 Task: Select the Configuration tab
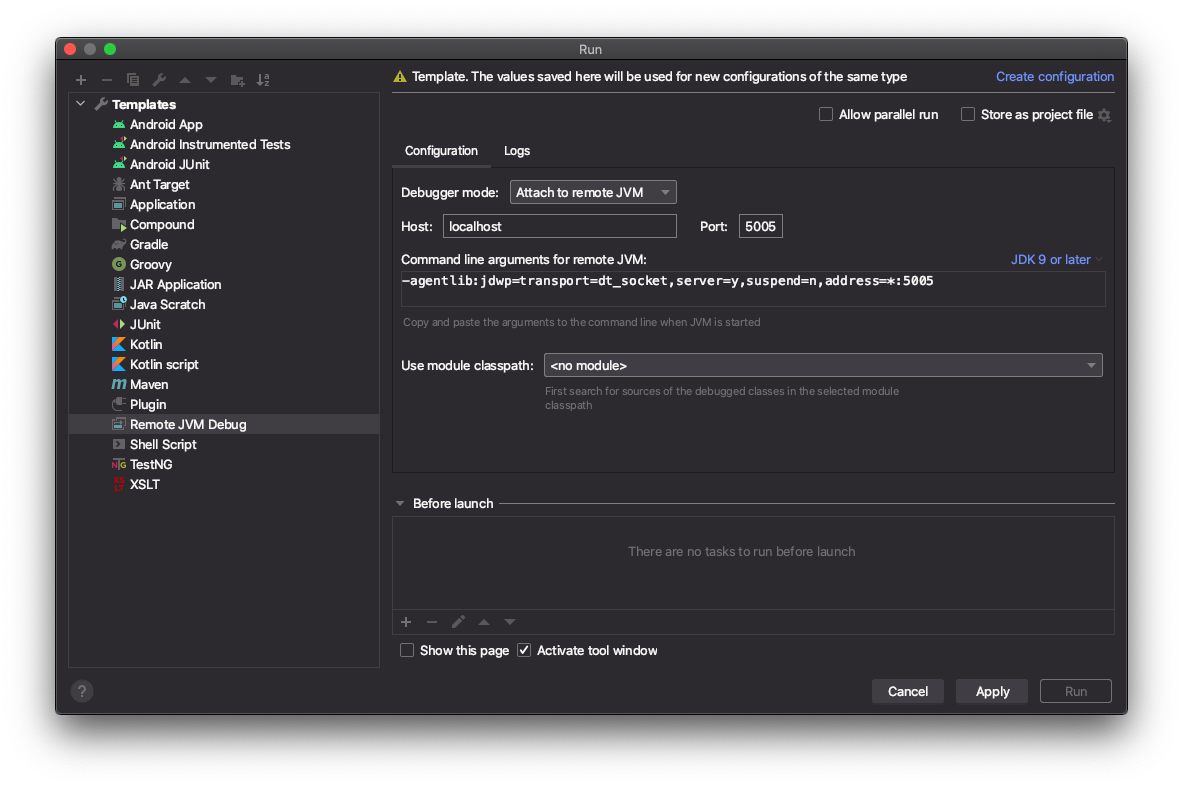tap(441, 151)
